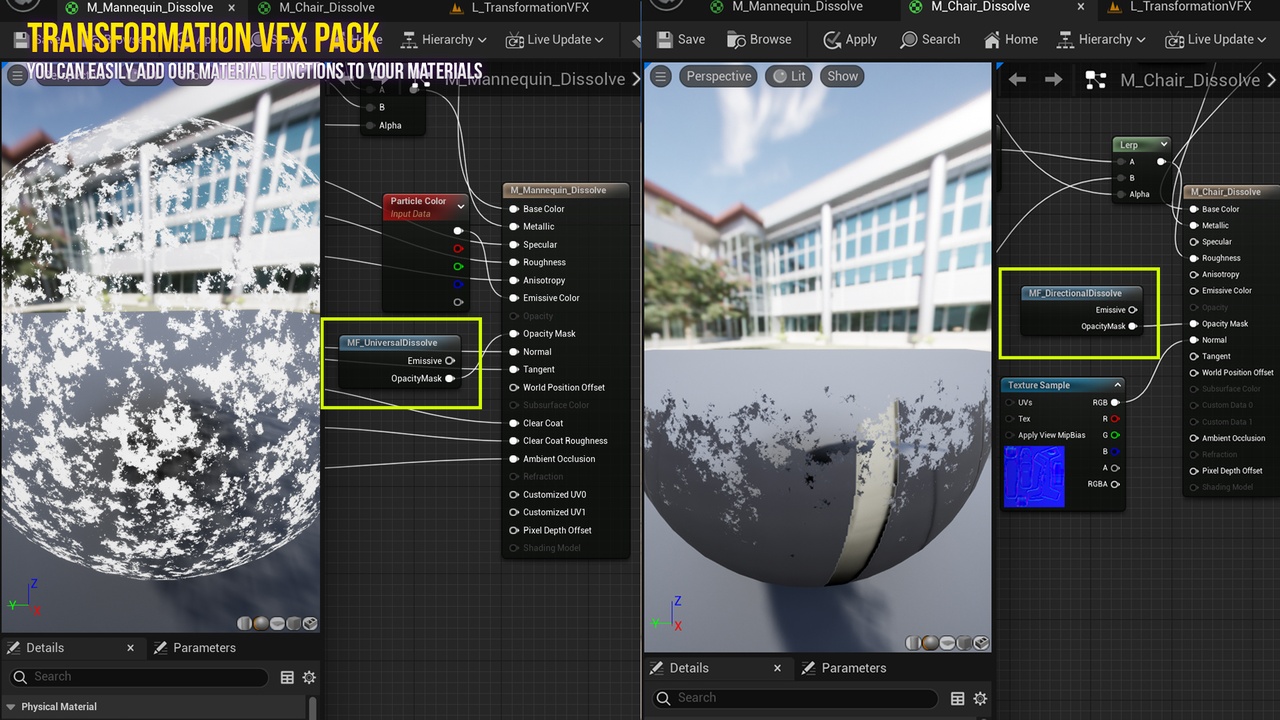The width and height of the screenshot is (1280, 720).
Task: Apply material changes using the Apply icon
Action: point(849,39)
